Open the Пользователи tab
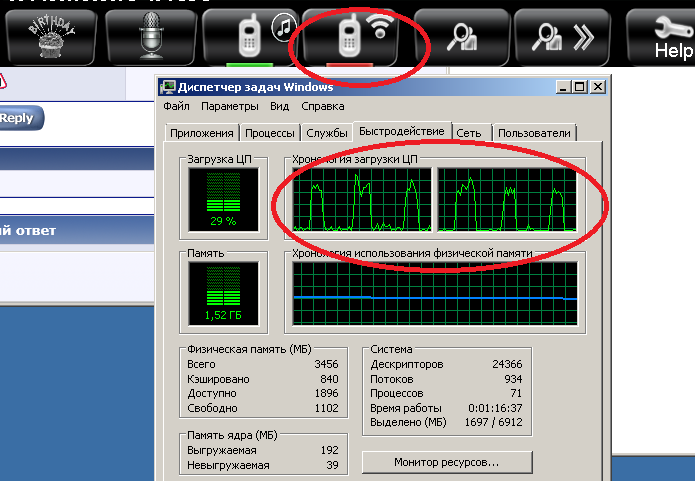 click(534, 133)
